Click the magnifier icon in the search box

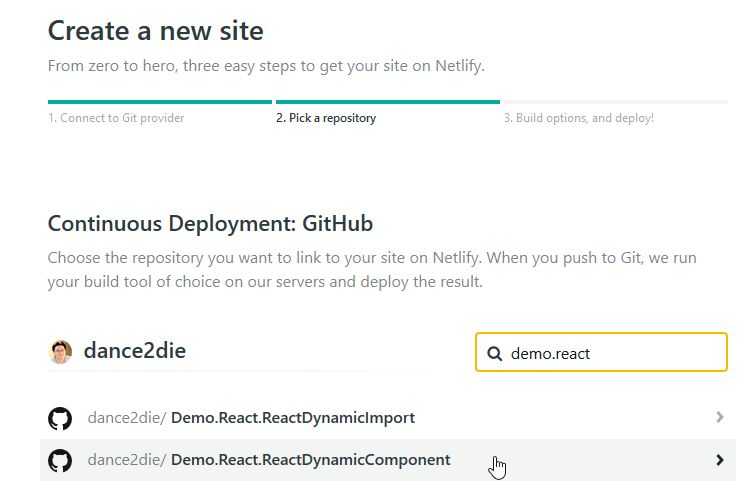click(x=494, y=353)
